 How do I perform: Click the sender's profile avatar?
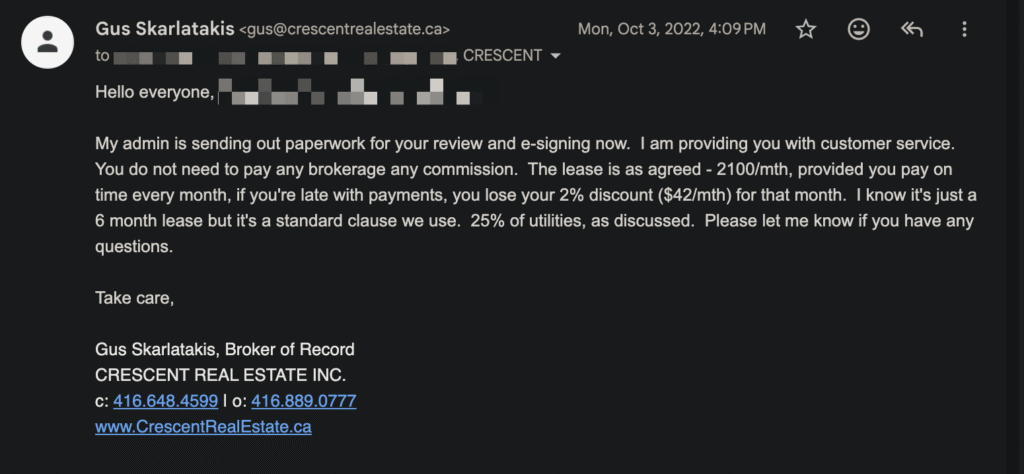tap(47, 43)
